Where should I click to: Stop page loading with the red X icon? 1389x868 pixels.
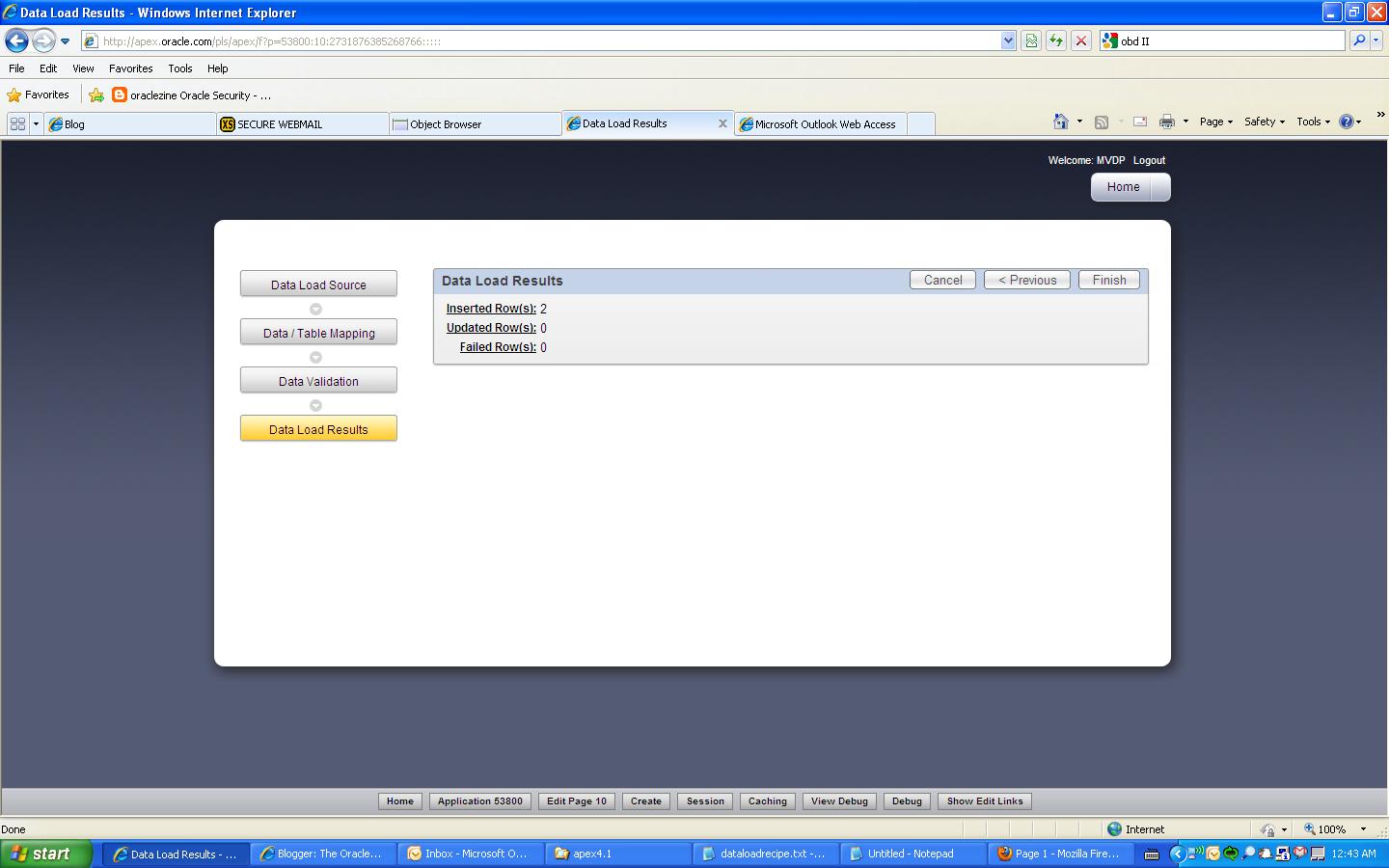[x=1079, y=41]
